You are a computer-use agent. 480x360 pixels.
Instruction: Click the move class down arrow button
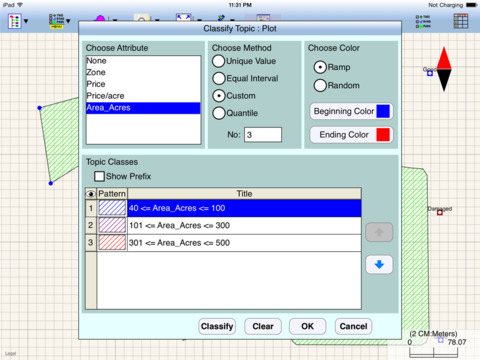[379, 265]
